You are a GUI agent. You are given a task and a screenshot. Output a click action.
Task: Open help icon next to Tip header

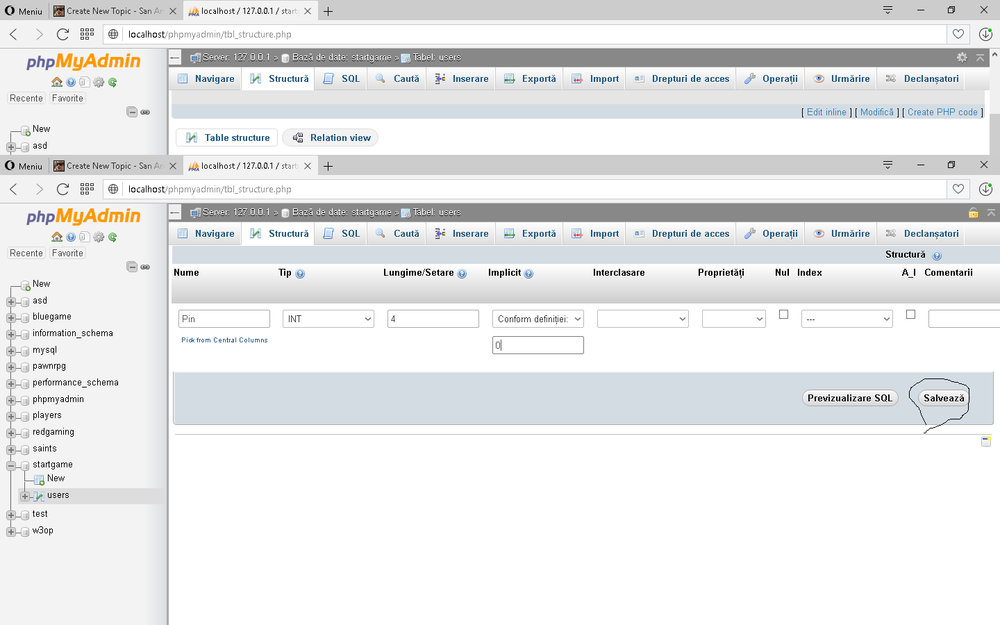pos(300,274)
